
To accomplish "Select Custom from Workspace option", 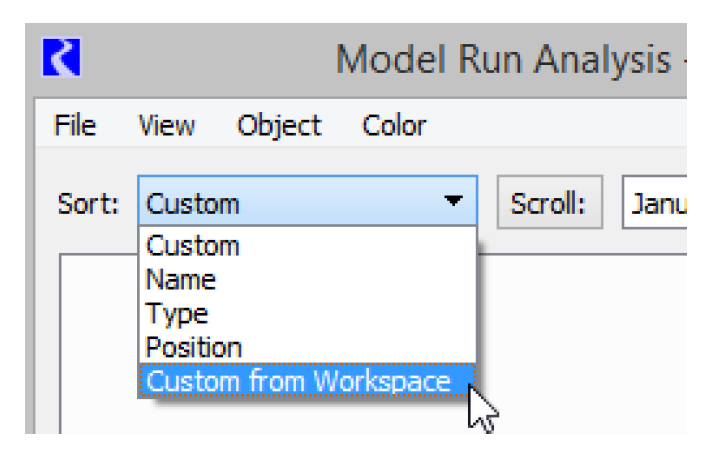I will pyautogui.click(x=297, y=381).
